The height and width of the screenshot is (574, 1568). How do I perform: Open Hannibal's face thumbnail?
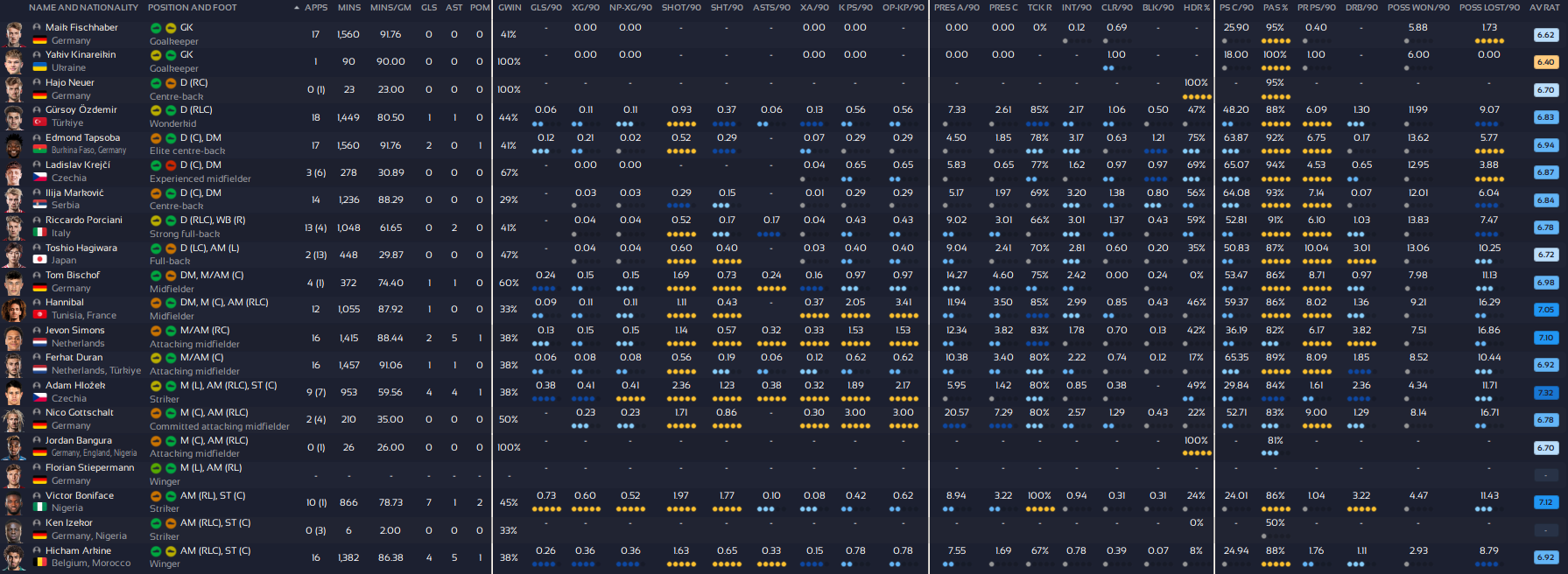click(14, 309)
